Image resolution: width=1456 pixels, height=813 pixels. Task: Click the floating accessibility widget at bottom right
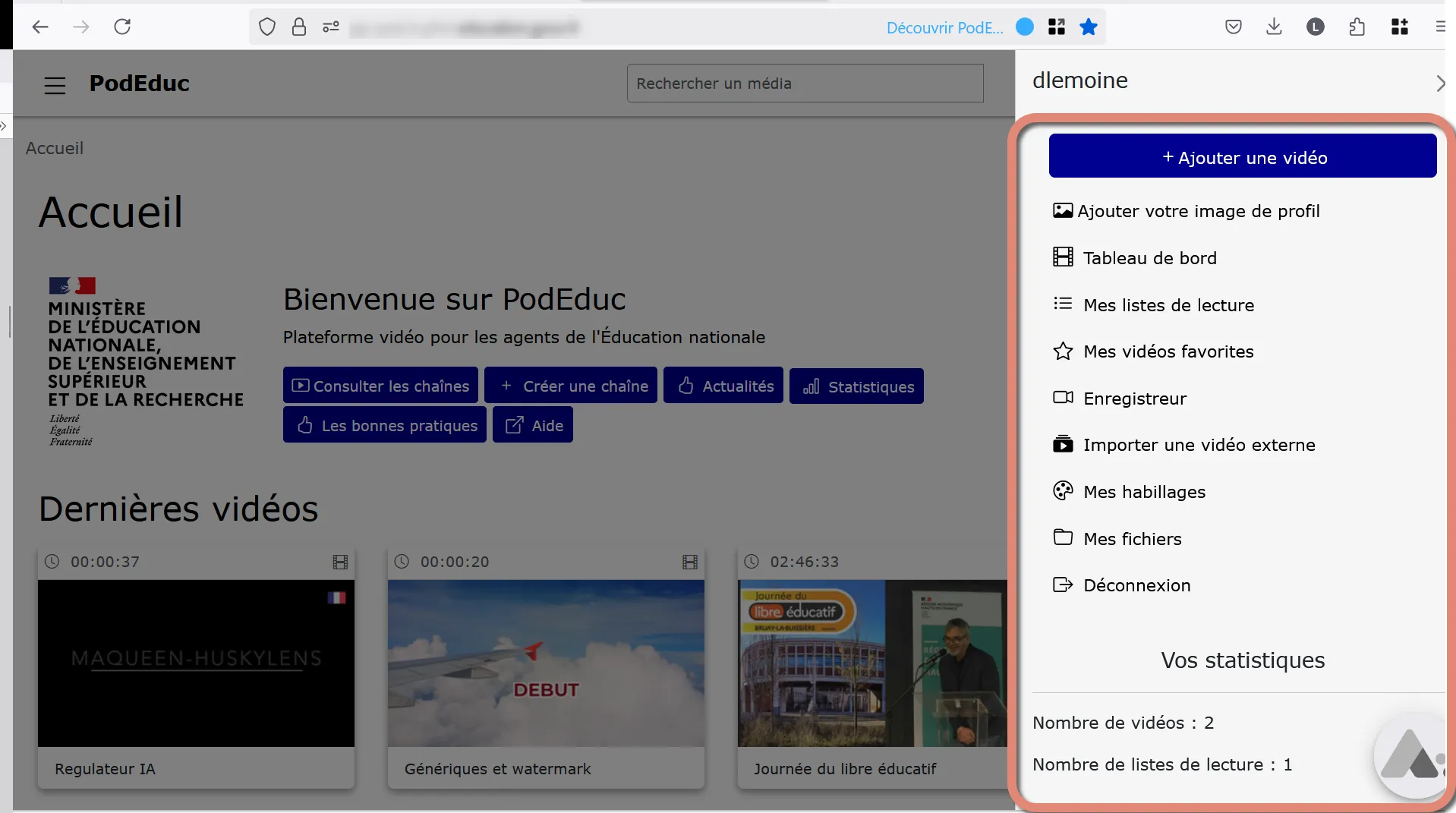[x=1410, y=755]
